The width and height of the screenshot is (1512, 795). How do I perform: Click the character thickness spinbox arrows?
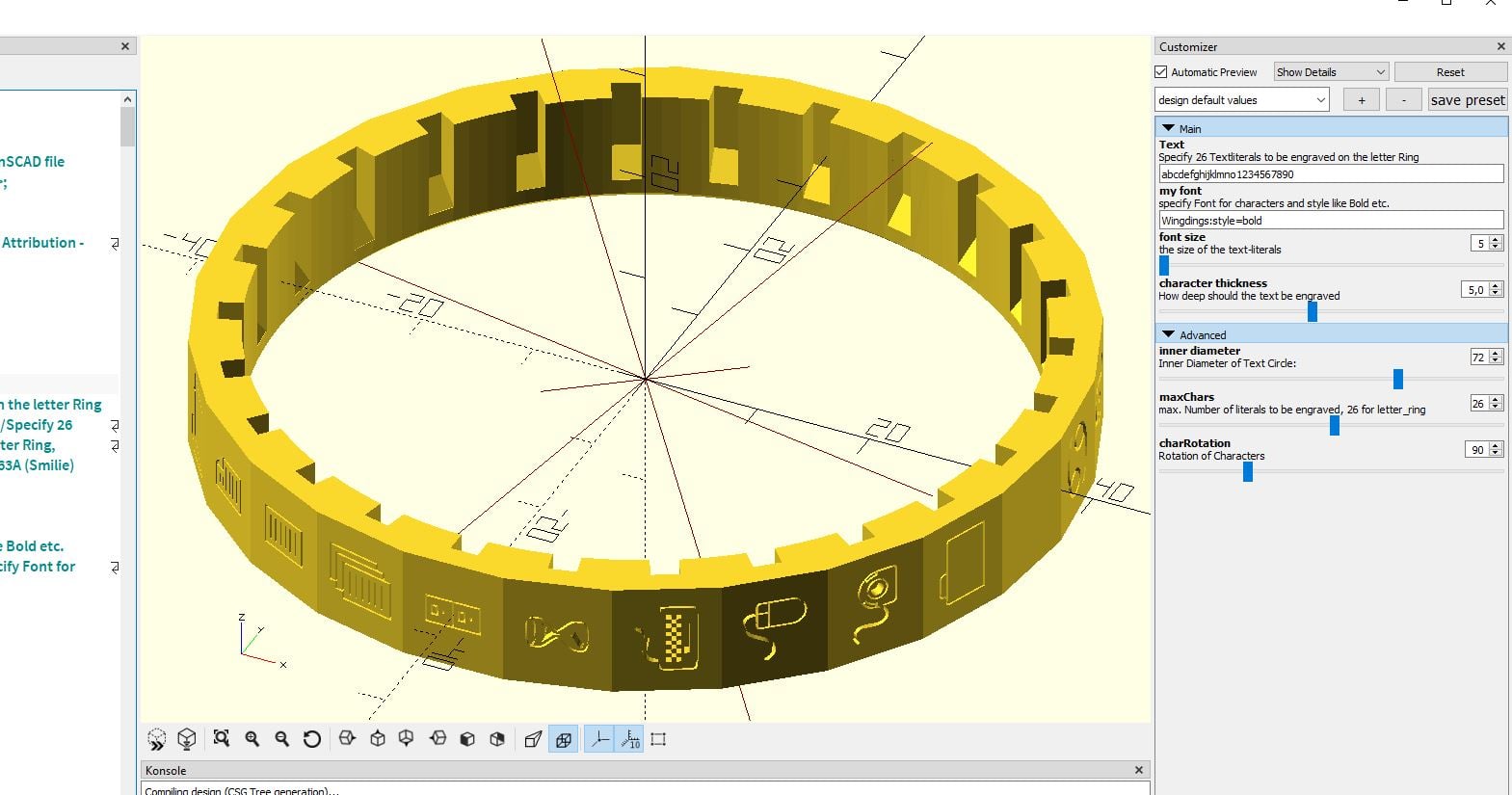1496,289
